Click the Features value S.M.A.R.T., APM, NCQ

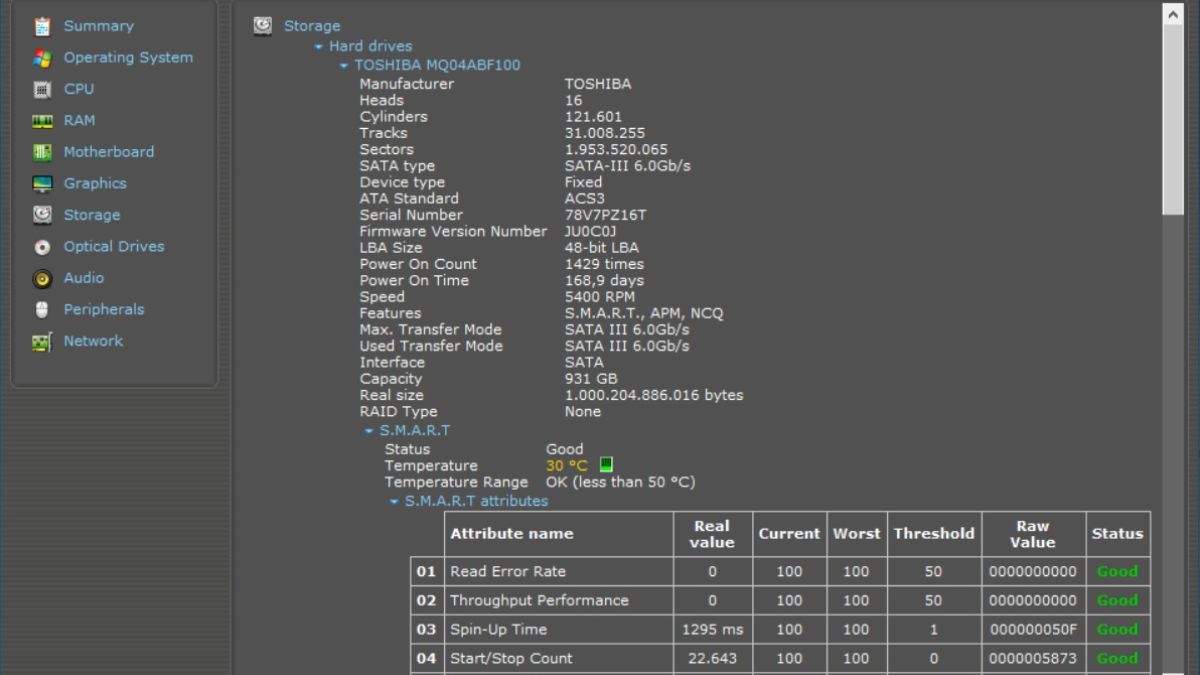(x=644, y=313)
